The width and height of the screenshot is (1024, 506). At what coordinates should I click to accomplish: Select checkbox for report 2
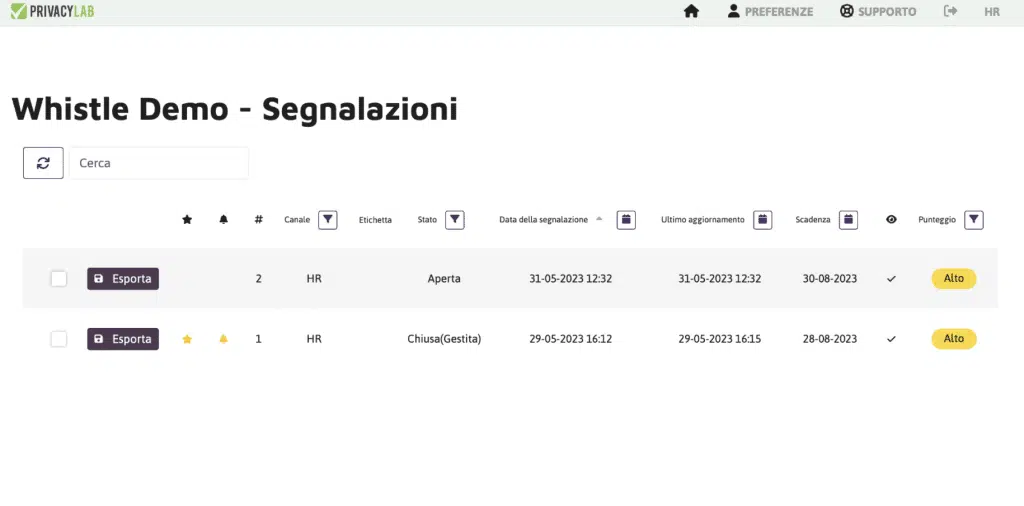(x=59, y=279)
